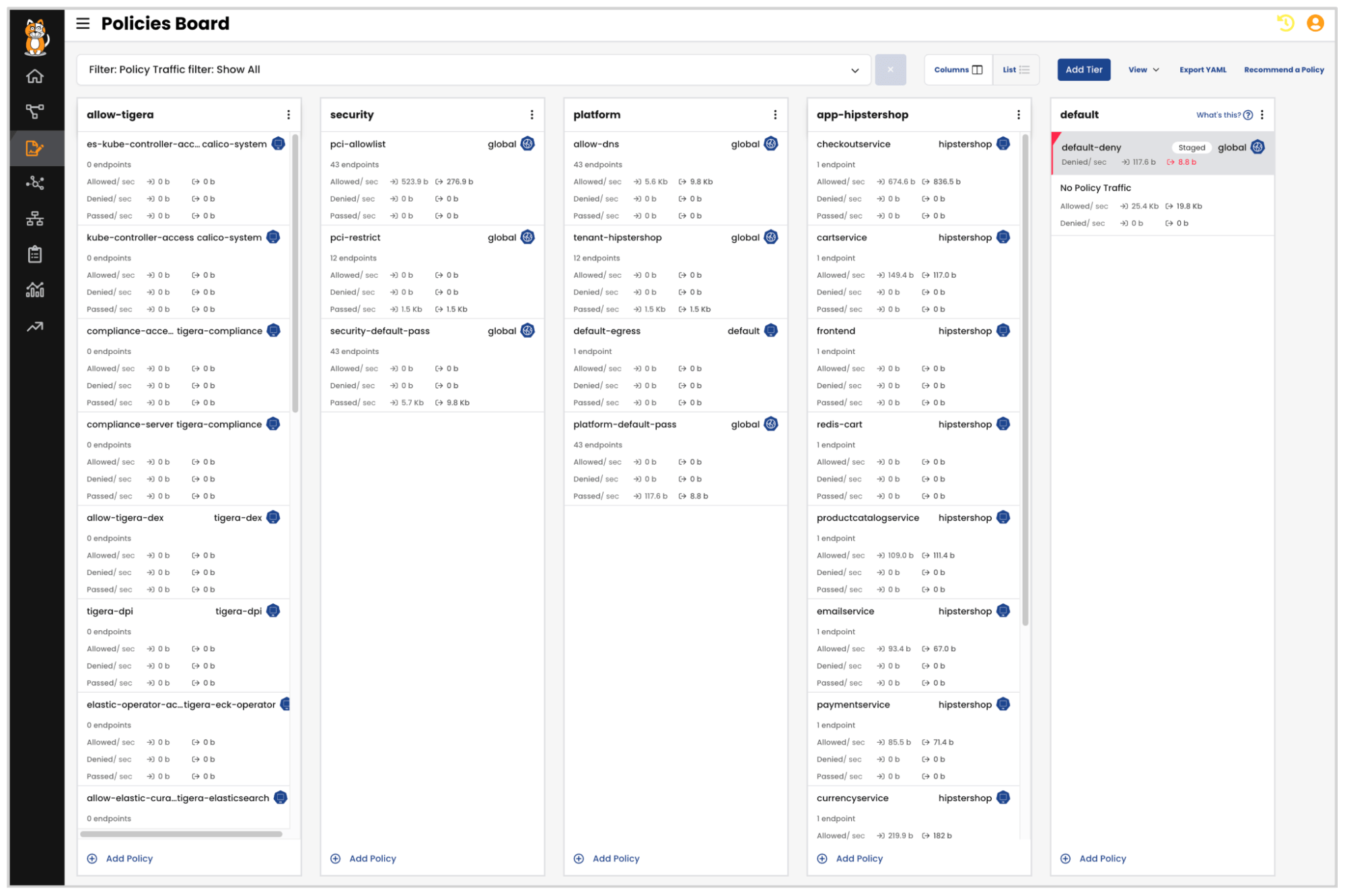Go to the Home dashboard icon
The width and height of the screenshot is (1345, 896).
pyautogui.click(x=35, y=77)
